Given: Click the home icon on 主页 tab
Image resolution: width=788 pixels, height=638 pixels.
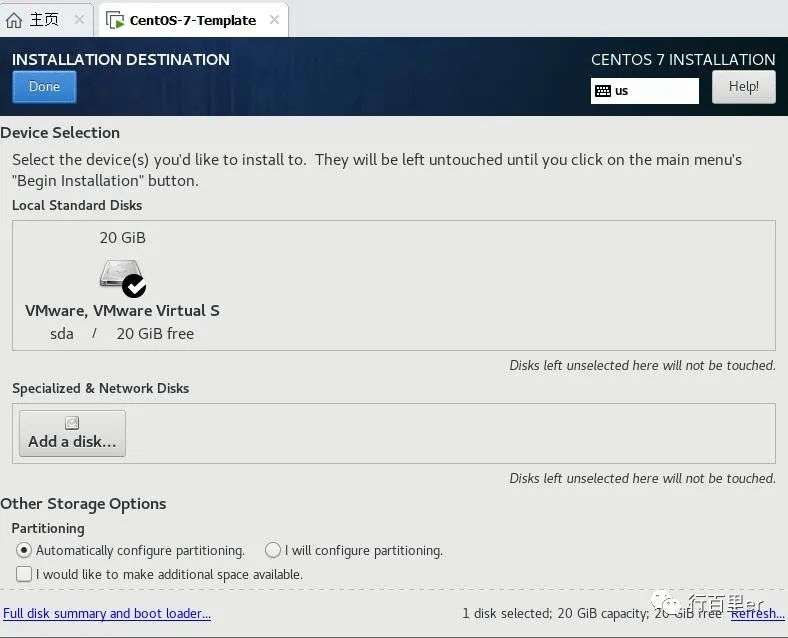Looking at the screenshot, I should 14,20.
